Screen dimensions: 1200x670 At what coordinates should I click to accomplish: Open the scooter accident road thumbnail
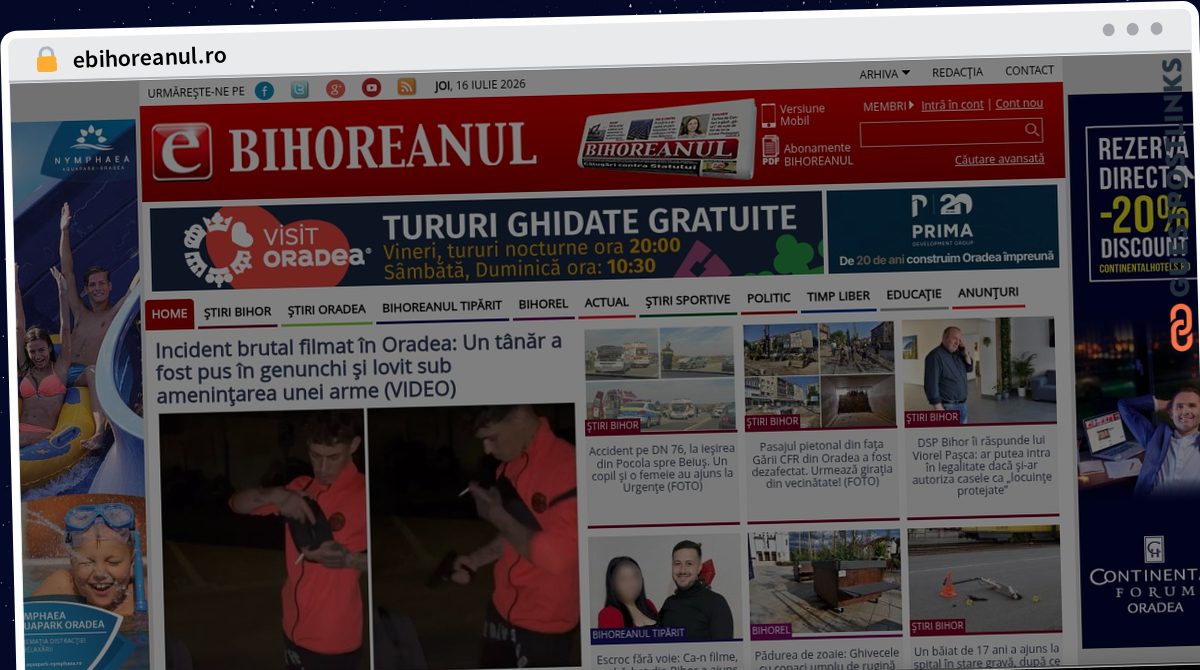click(x=983, y=580)
